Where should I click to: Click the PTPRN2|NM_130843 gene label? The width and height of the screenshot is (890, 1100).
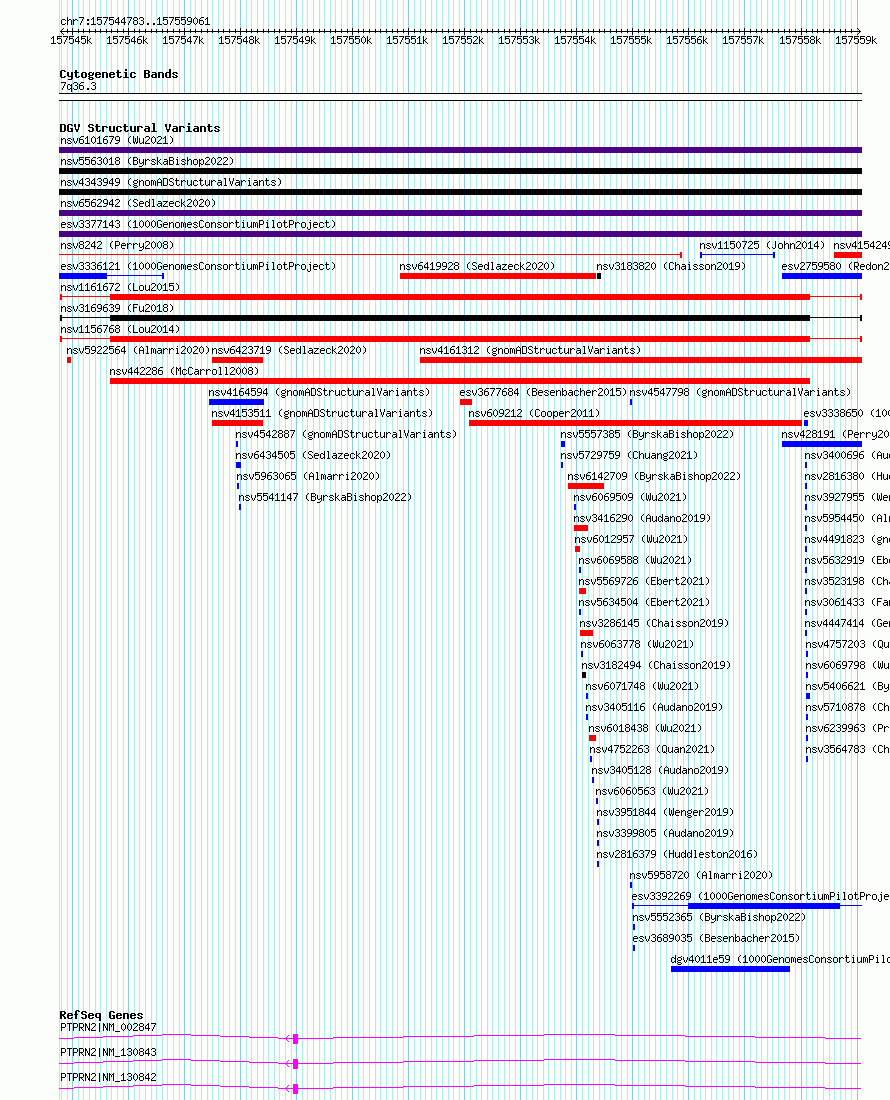coord(109,1054)
